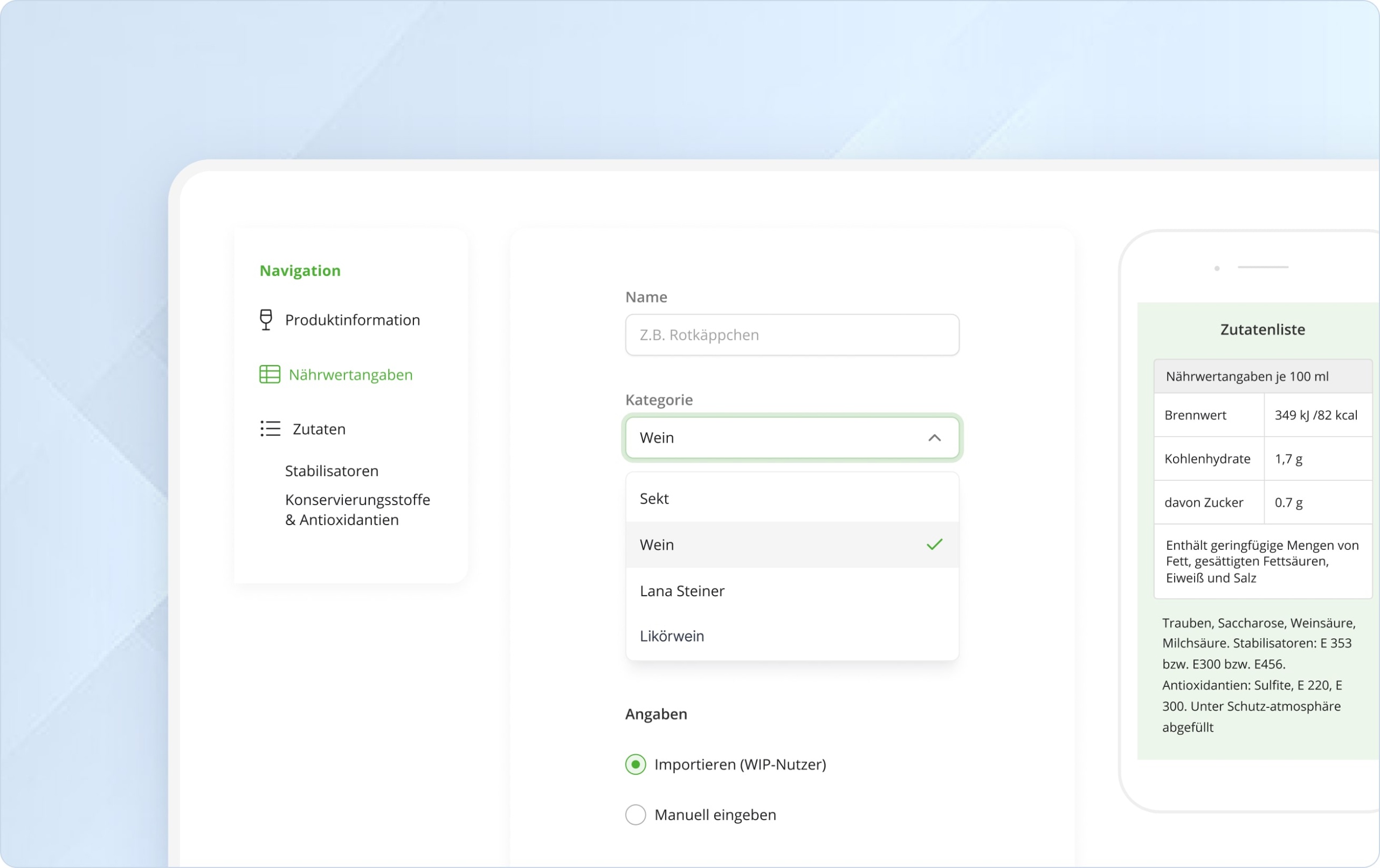The height and width of the screenshot is (868, 1380).
Task: Open Konservierungsstoffe & Antioxidantien sub-item
Action: [x=357, y=509]
